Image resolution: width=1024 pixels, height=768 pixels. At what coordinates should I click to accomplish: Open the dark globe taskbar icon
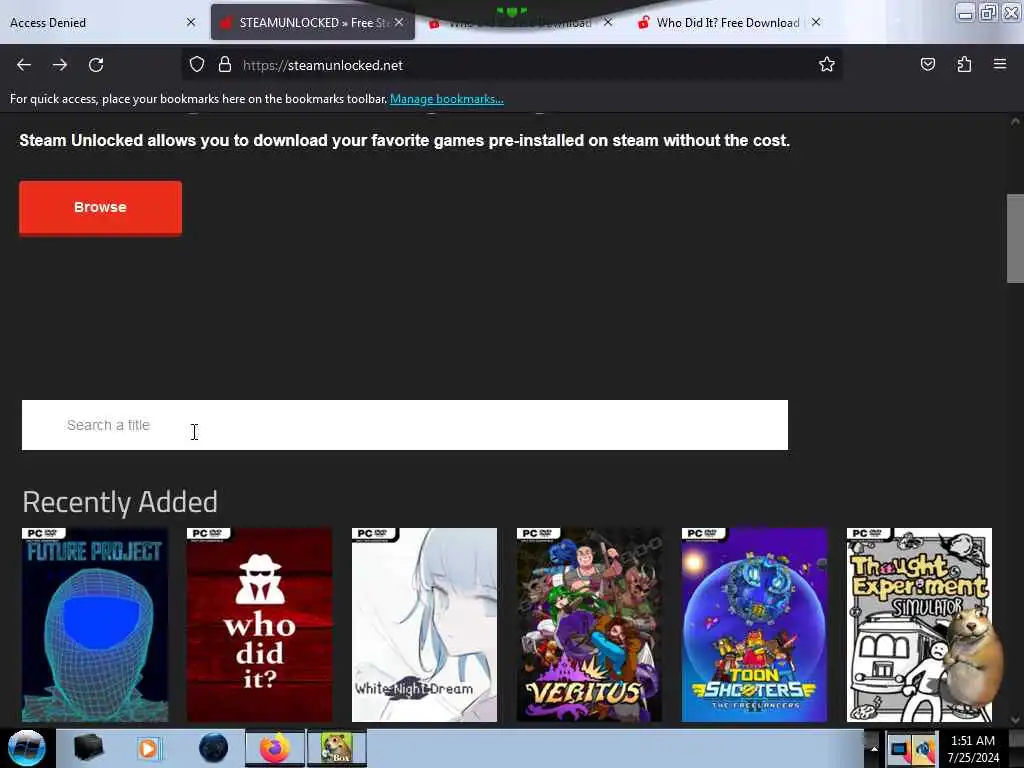[x=214, y=748]
